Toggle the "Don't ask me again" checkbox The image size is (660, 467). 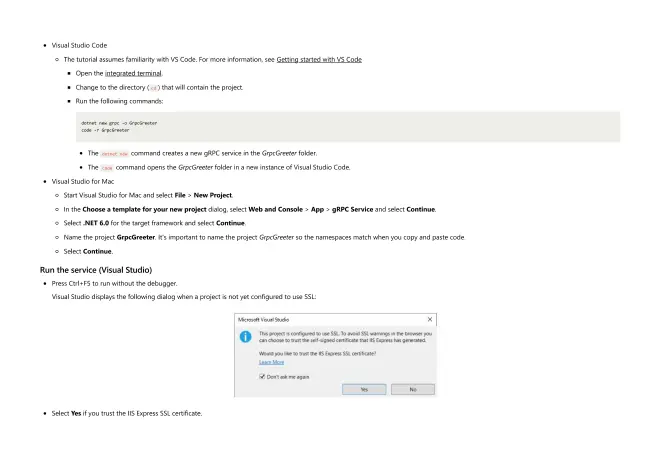pyautogui.click(x=261, y=376)
